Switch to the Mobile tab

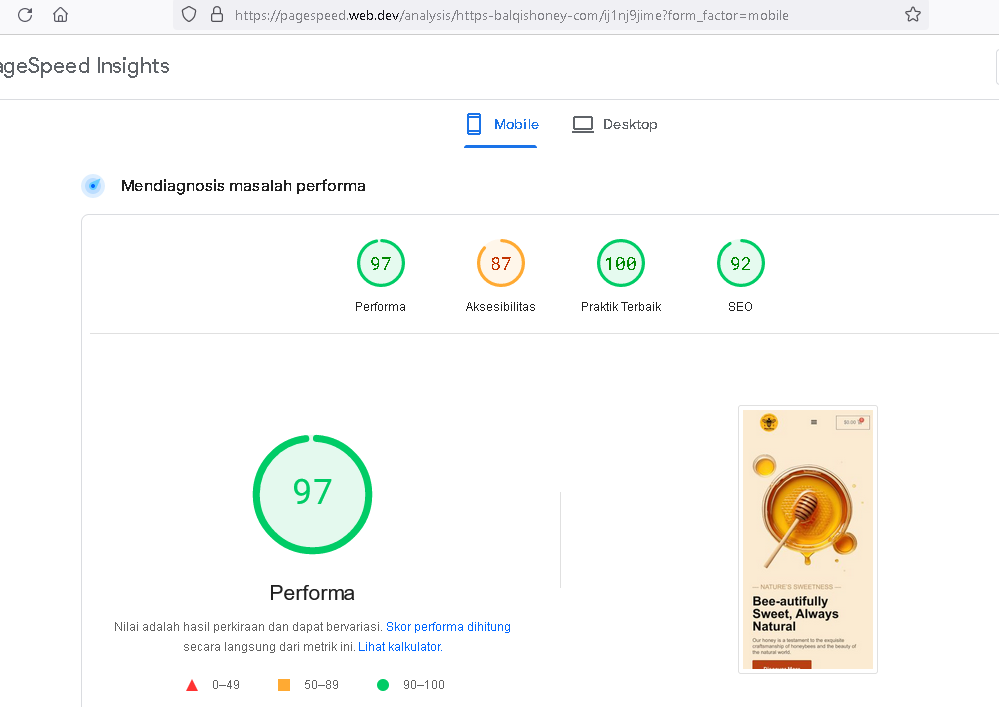[515, 124]
